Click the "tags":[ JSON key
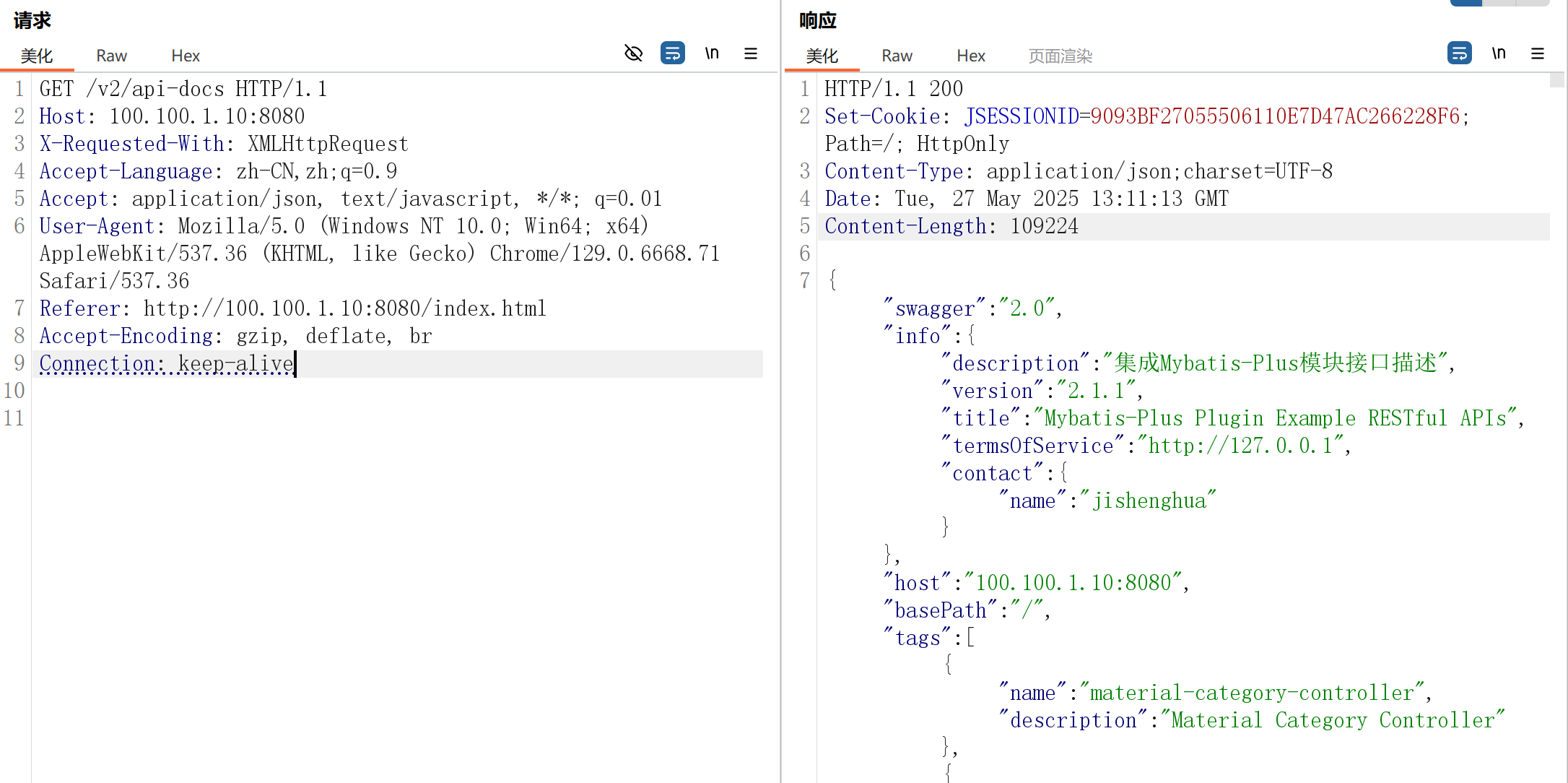The width and height of the screenshot is (1568, 783). click(x=928, y=638)
